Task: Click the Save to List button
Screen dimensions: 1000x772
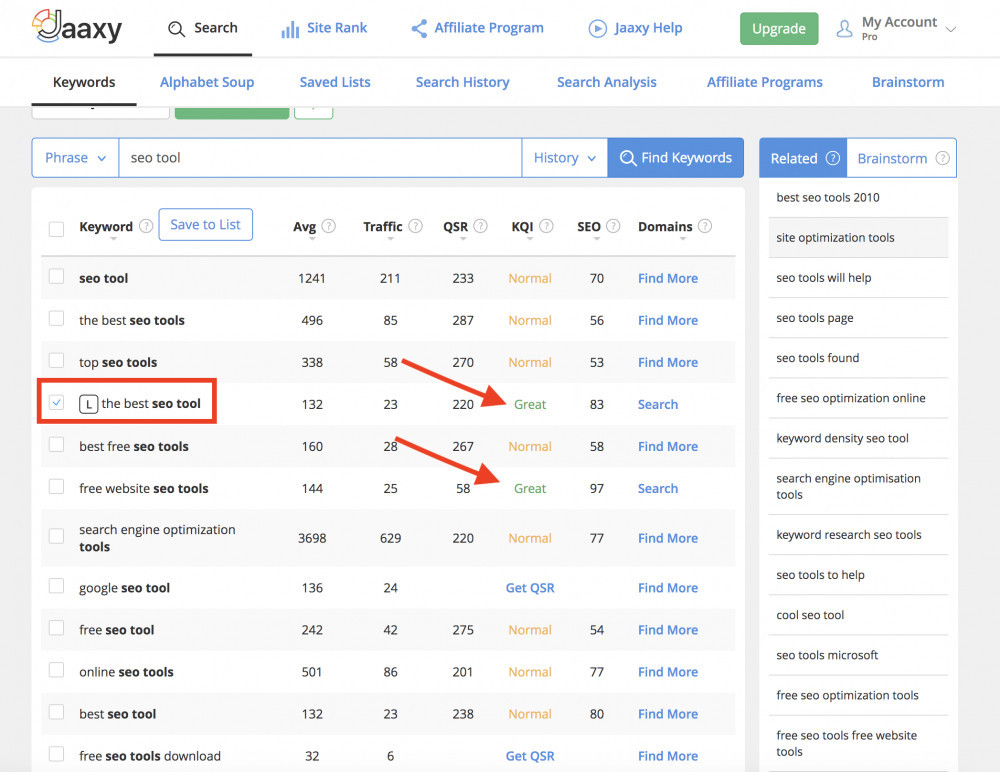Action: pyautogui.click(x=205, y=225)
